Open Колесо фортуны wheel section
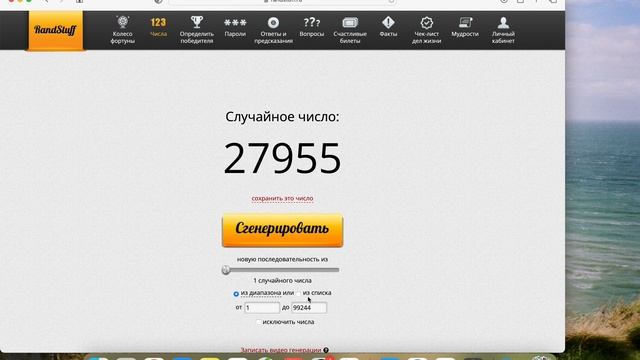This screenshot has width=640, height=360. [122, 29]
